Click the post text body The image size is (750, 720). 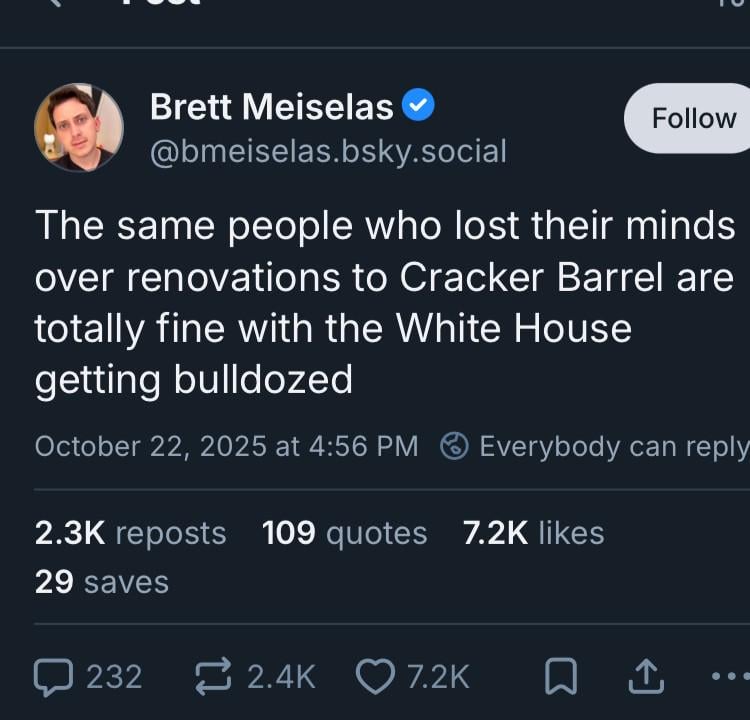pyautogui.click(x=384, y=303)
